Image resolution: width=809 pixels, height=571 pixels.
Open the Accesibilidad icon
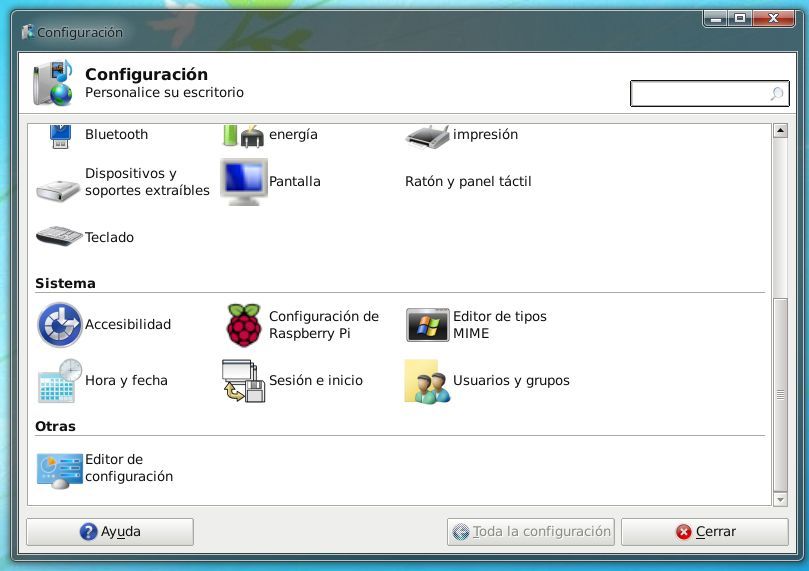tap(60, 324)
